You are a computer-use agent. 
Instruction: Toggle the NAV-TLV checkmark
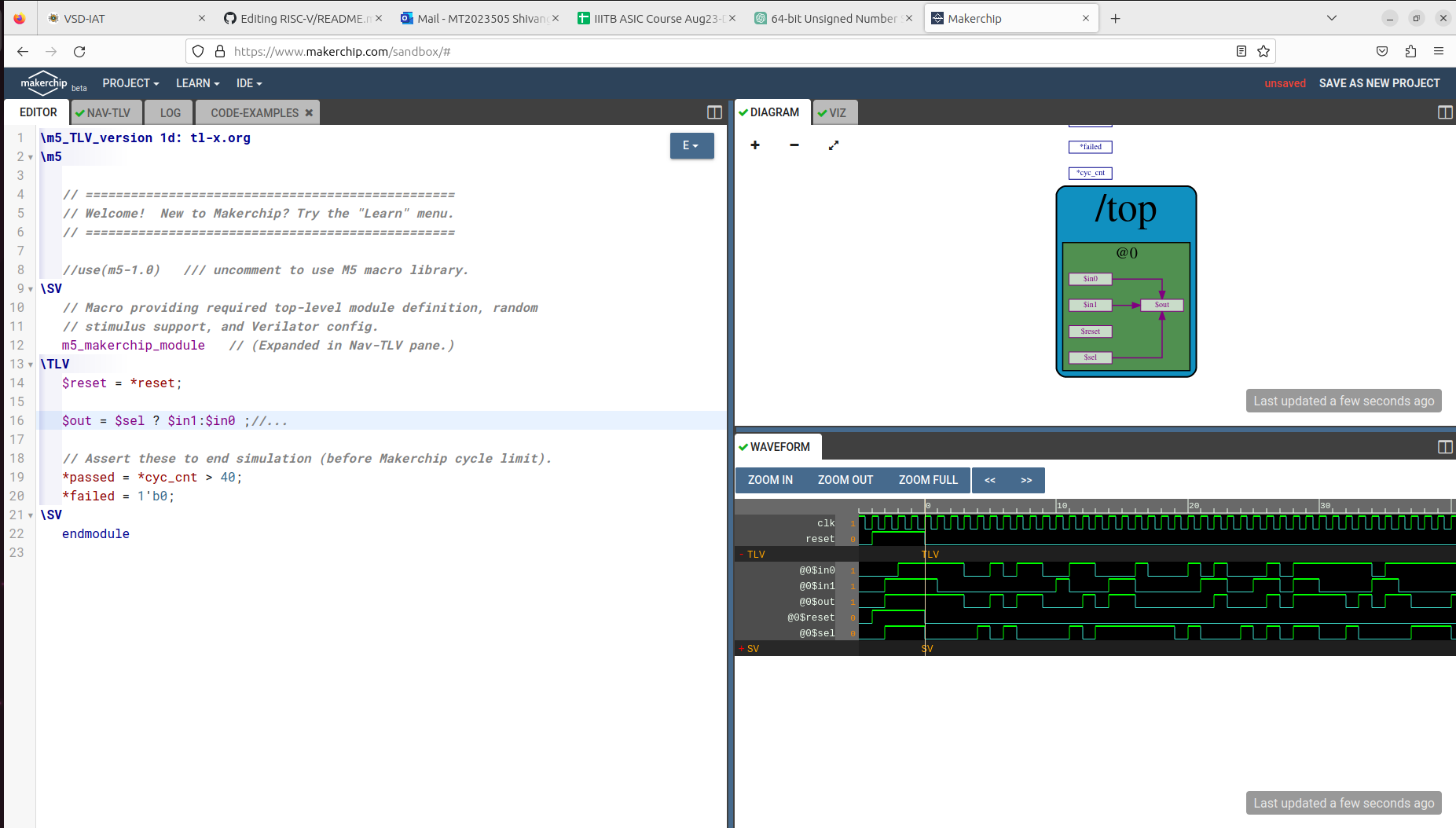click(x=82, y=112)
